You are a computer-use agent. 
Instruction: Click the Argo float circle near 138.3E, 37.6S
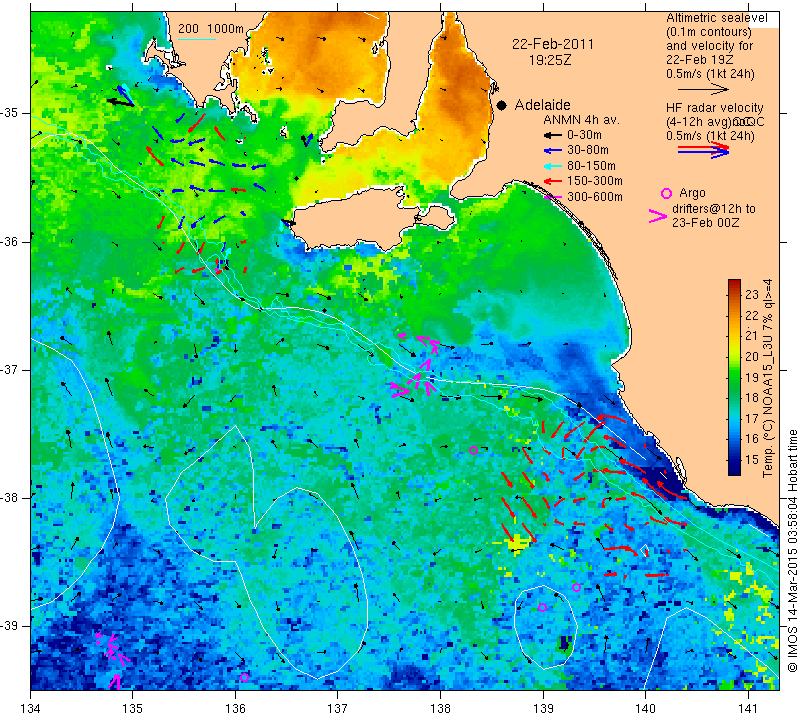click(473, 451)
